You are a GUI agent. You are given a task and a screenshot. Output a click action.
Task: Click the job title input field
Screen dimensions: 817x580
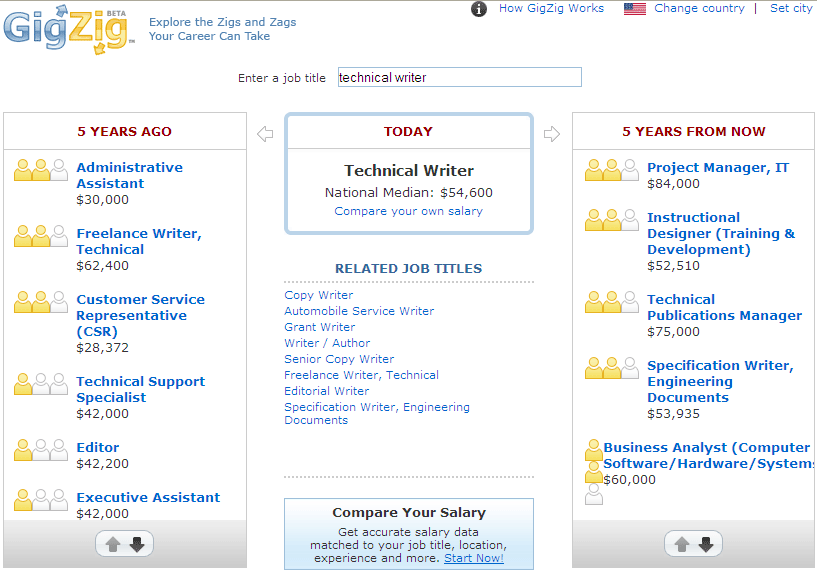[x=460, y=77]
